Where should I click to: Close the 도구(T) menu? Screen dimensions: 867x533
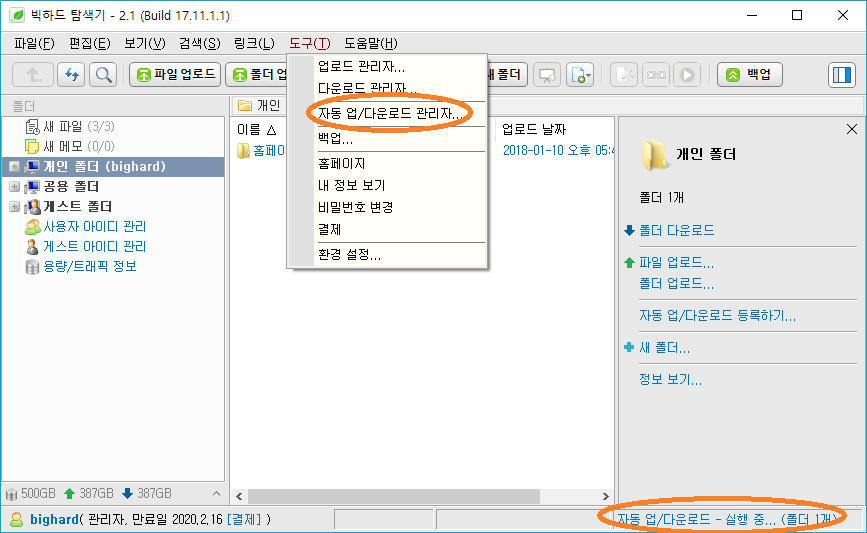click(x=310, y=43)
